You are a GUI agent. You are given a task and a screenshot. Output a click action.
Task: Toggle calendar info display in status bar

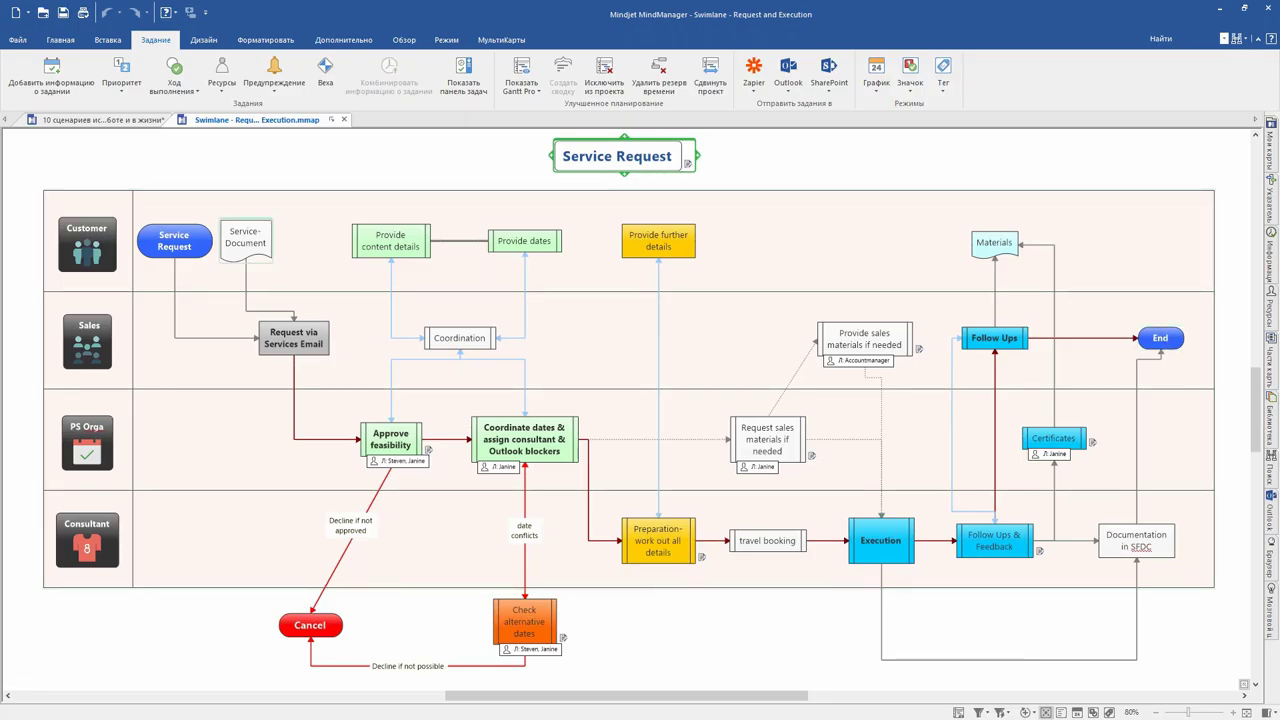pyautogui.click(x=1077, y=712)
